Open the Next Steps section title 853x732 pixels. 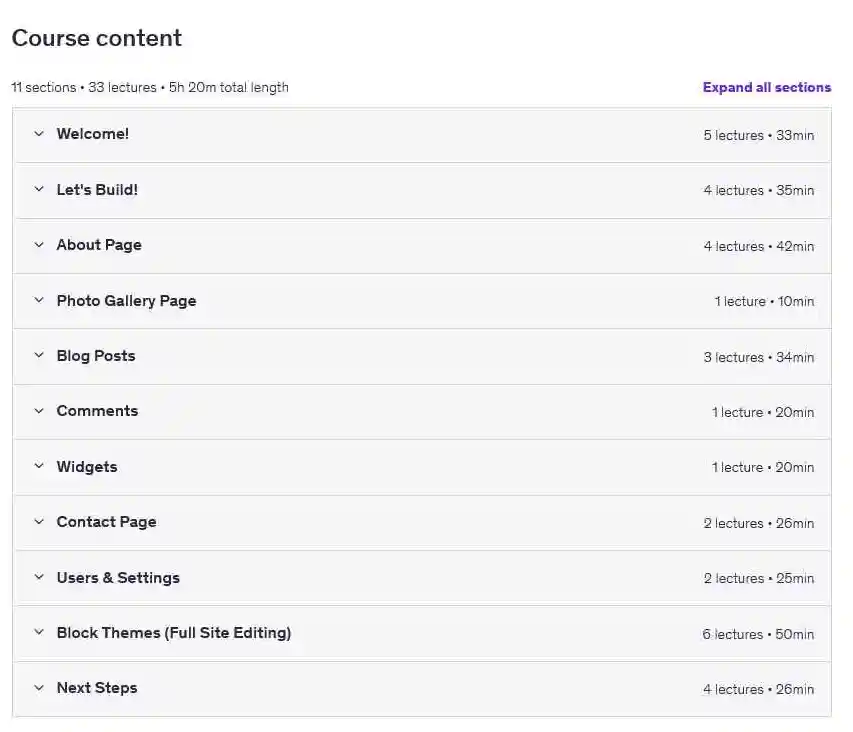pos(97,688)
